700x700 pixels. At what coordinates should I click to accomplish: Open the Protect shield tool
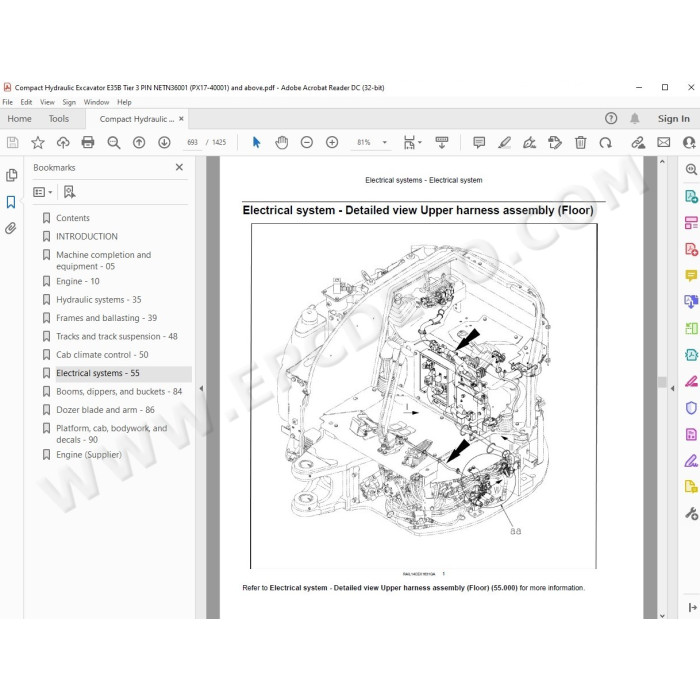tap(691, 408)
